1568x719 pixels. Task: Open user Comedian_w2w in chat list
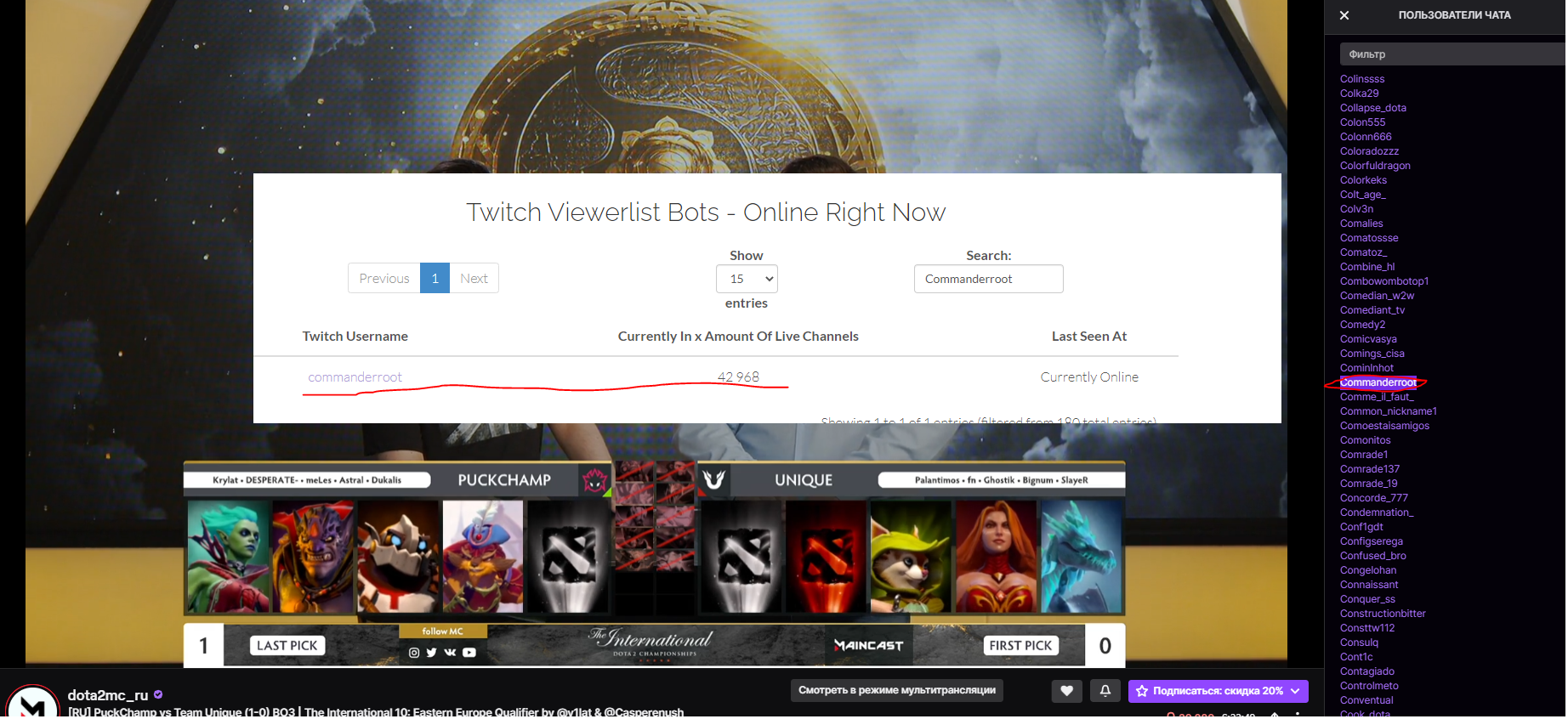click(x=1378, y=296)
